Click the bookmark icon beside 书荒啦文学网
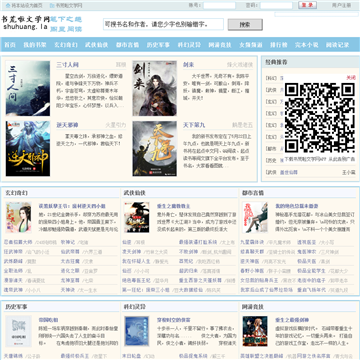This screenshot has height=360, width=360. (x=52, y=6)
